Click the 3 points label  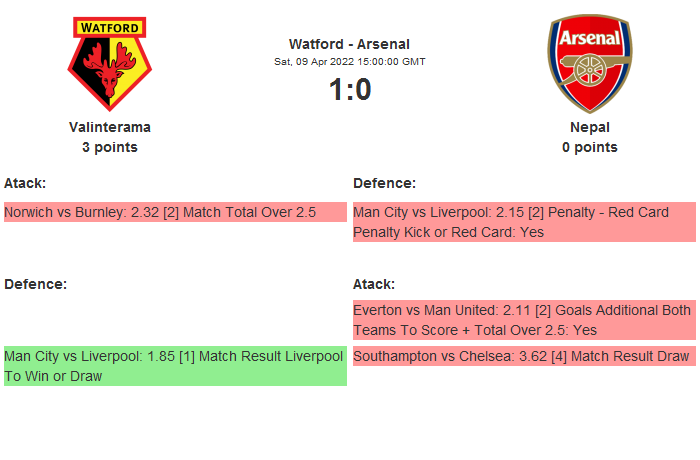(x=110, y=147)
